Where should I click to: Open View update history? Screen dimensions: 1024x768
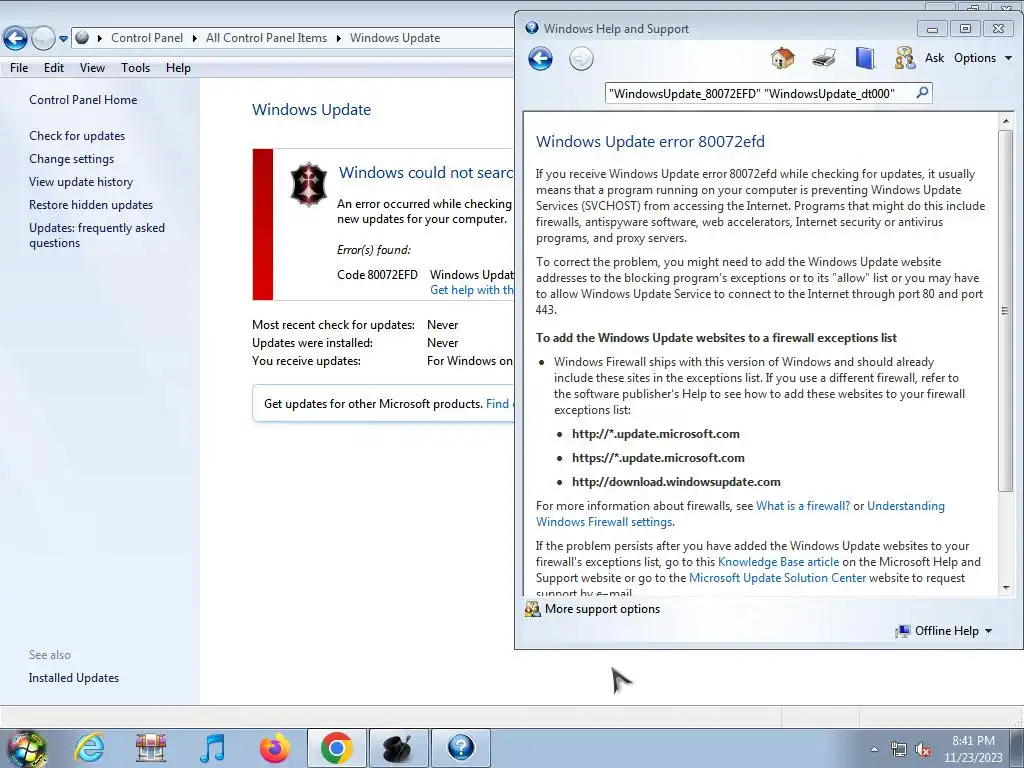[x=81, y=182]
